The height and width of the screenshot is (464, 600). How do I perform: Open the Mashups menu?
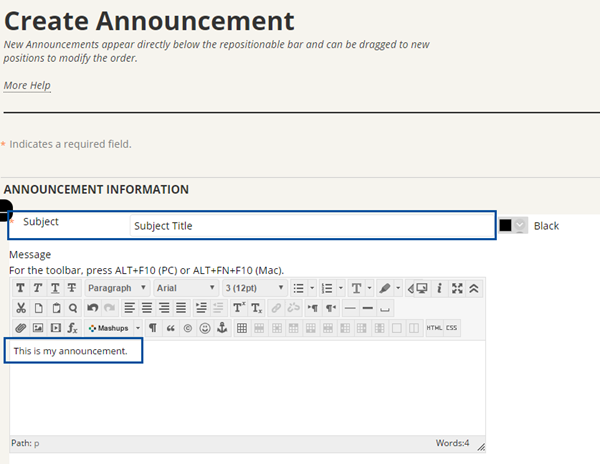pos(113,328)
